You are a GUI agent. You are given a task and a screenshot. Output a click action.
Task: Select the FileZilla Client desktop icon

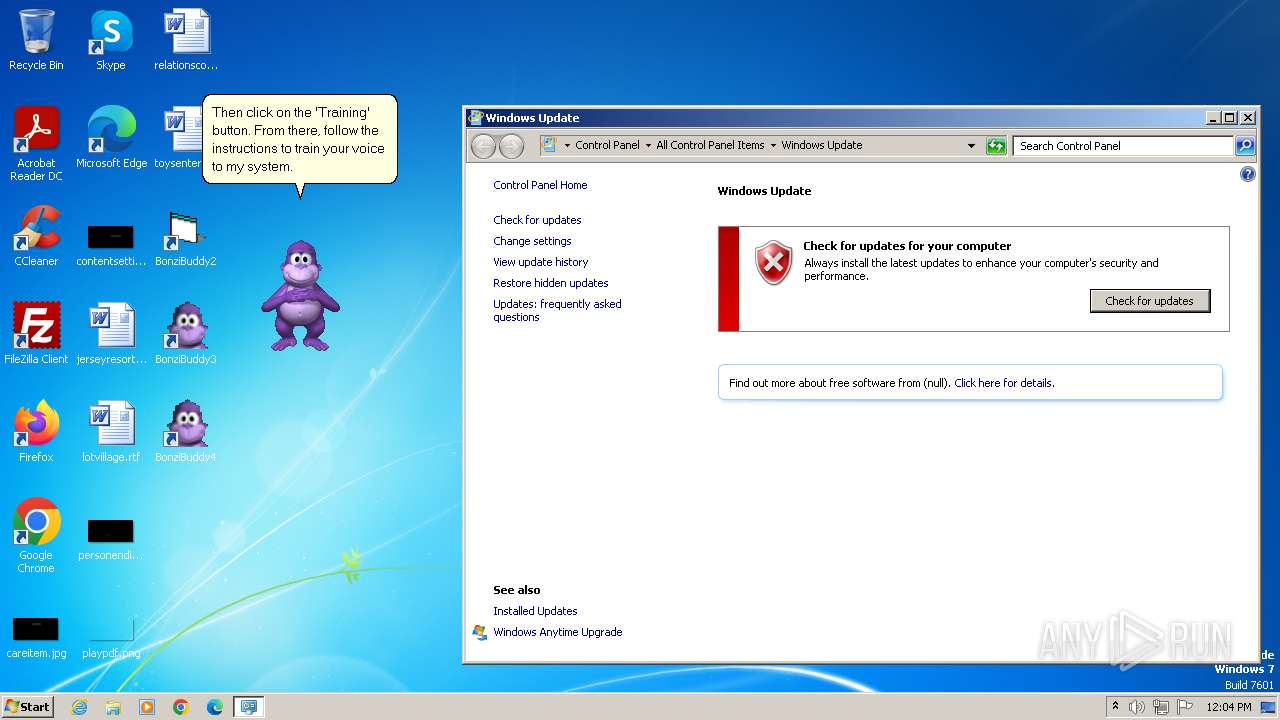[x=36, y=334]
